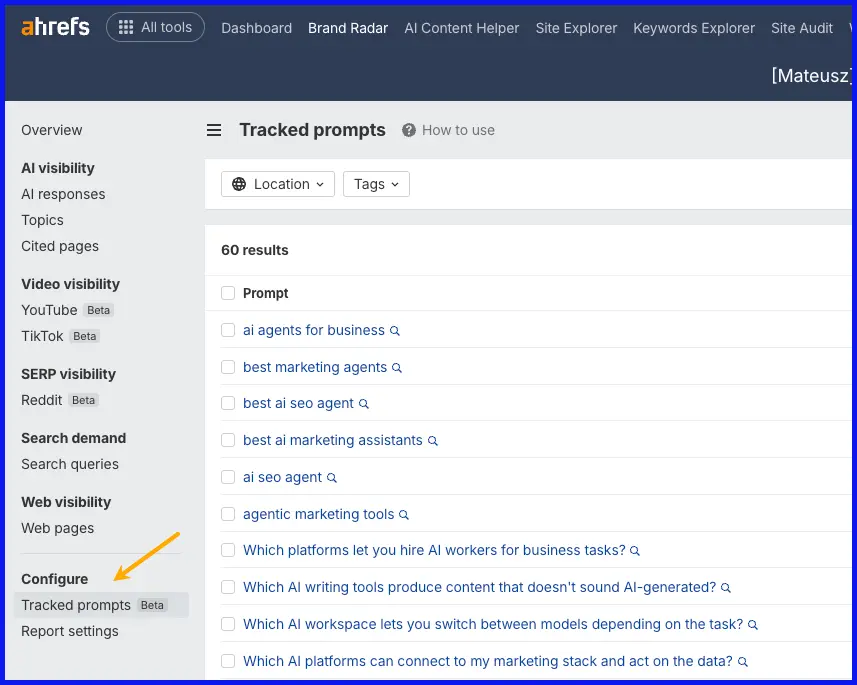The height and width of the screenshot is (685, 857).
Task: Check the 'best marketing agents' row
Action: click(228, 367)
